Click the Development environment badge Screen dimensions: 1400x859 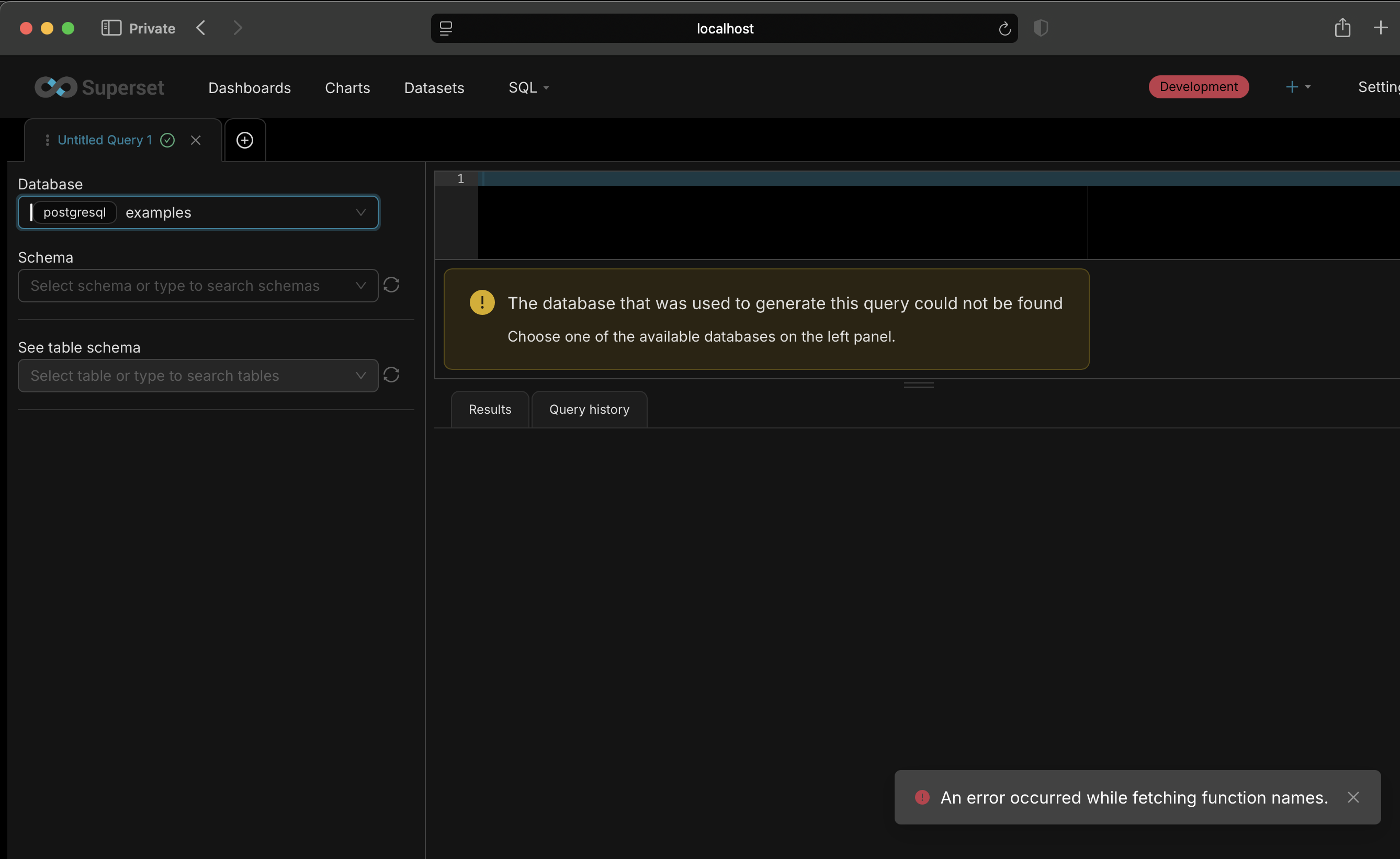tap(1198, 87)
